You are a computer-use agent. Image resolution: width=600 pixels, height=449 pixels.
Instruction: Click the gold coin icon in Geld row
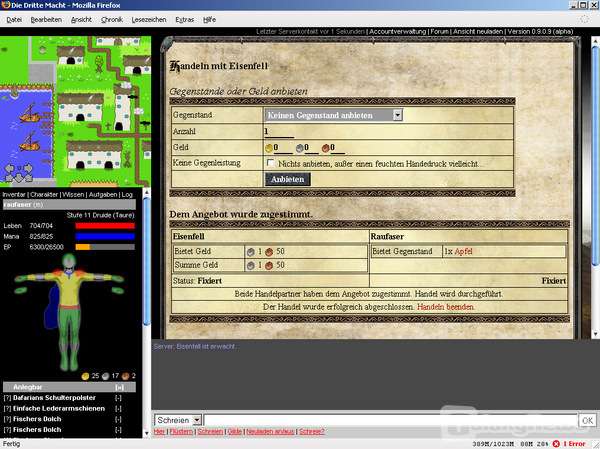tap(269, 148)
